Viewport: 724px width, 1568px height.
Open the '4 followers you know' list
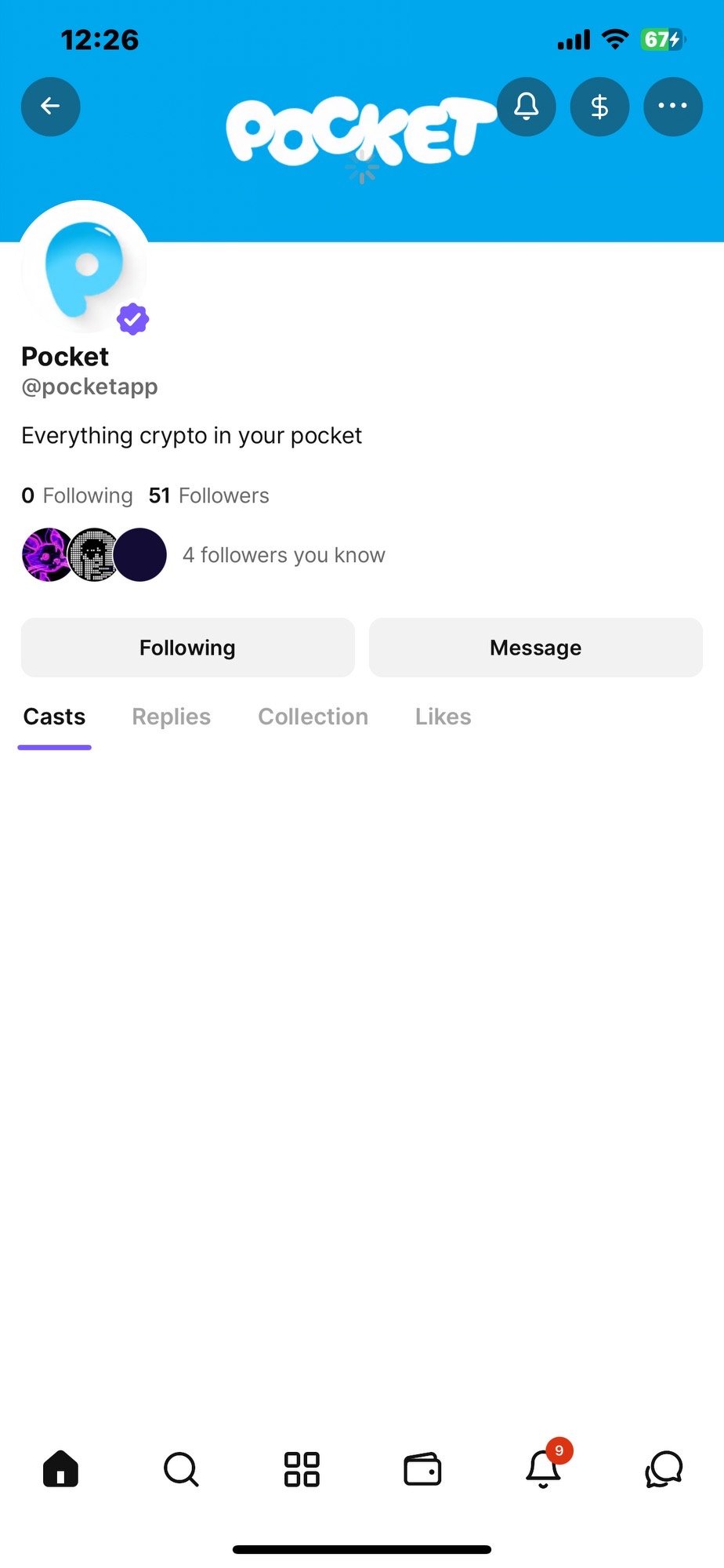pos(283,555)
